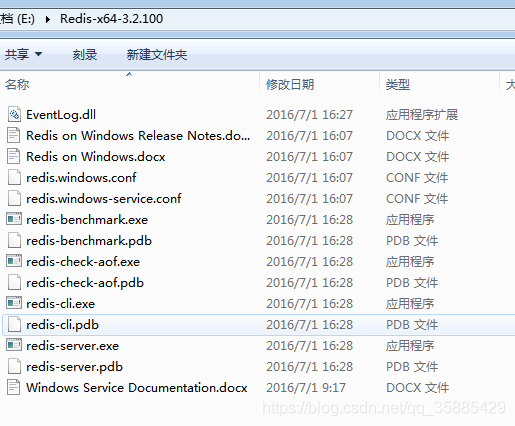Click the 应用程序 type of redis-server.exe
515x426 pixels.
[x=410, y=346]
